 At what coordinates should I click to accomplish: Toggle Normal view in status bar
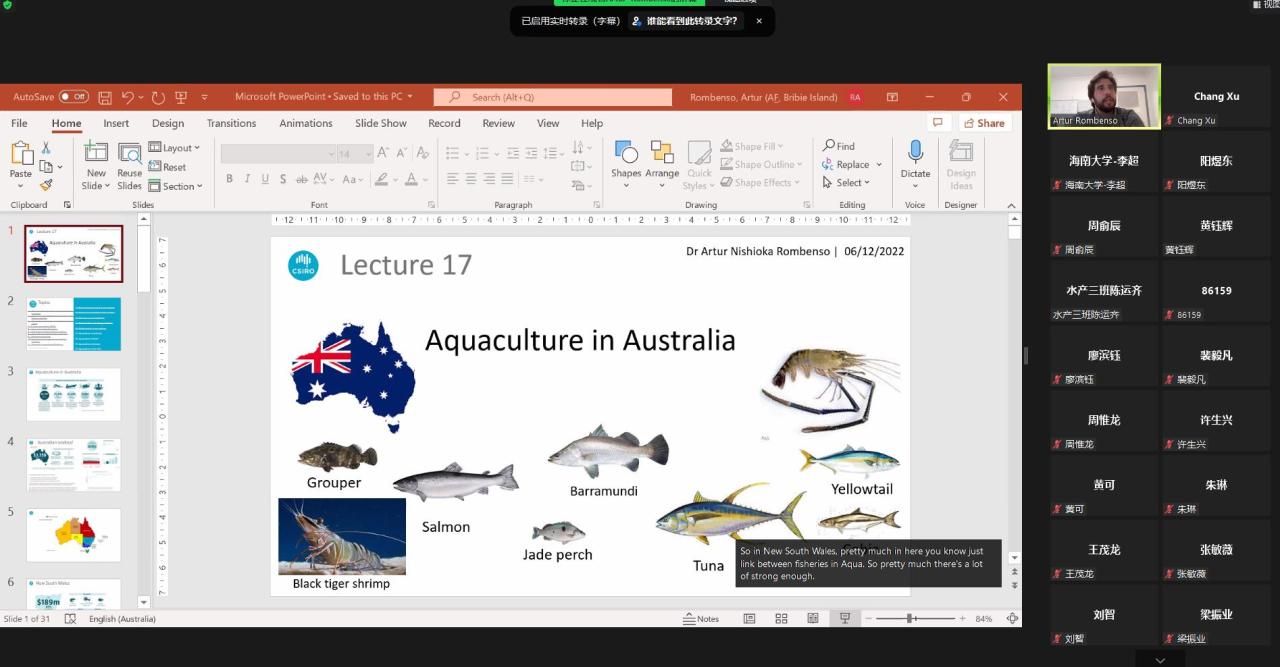pos(749,619)
